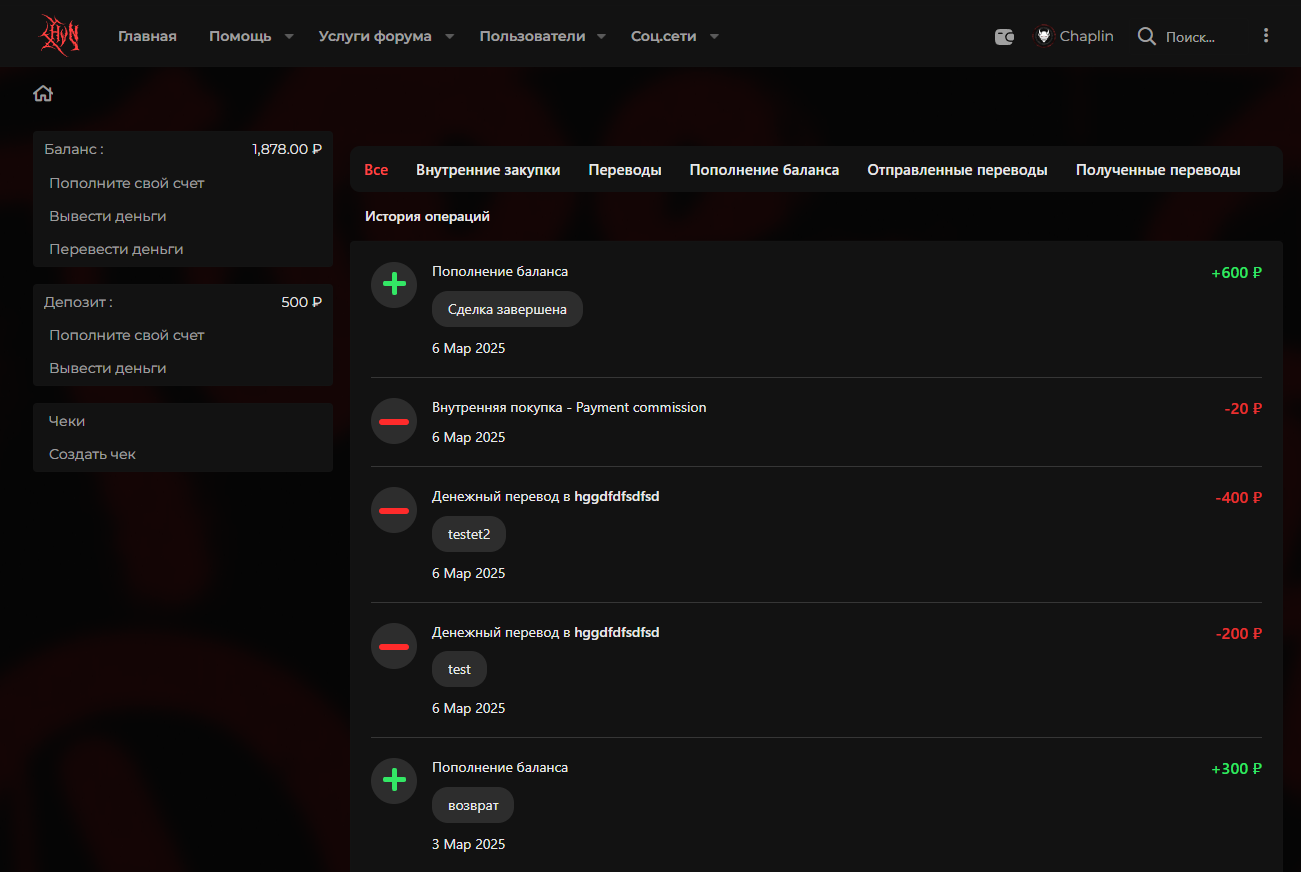
Task: Click the возврат comment pill
Action: [x=473, y=805]
